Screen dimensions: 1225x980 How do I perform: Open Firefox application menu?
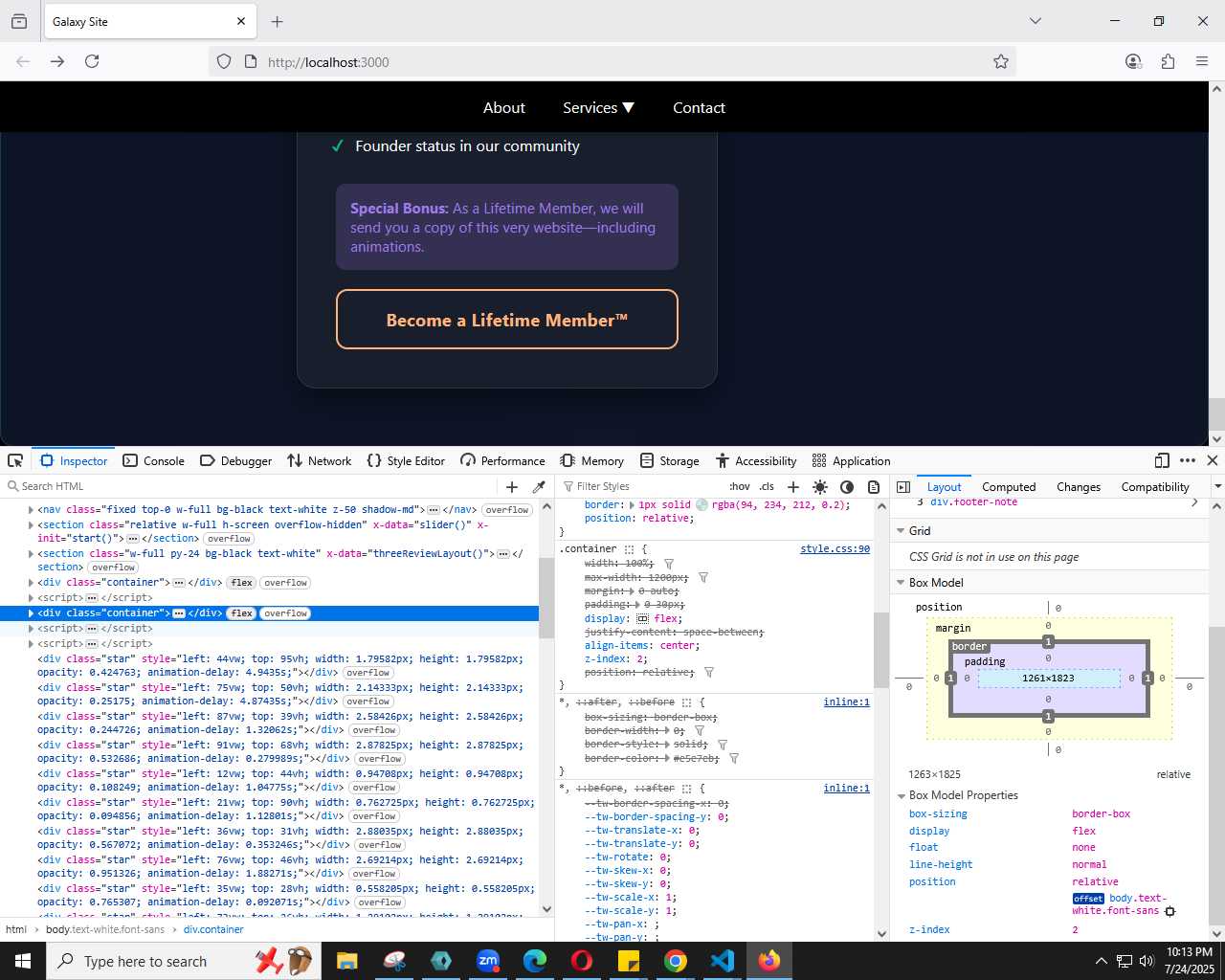(1202, 61)
